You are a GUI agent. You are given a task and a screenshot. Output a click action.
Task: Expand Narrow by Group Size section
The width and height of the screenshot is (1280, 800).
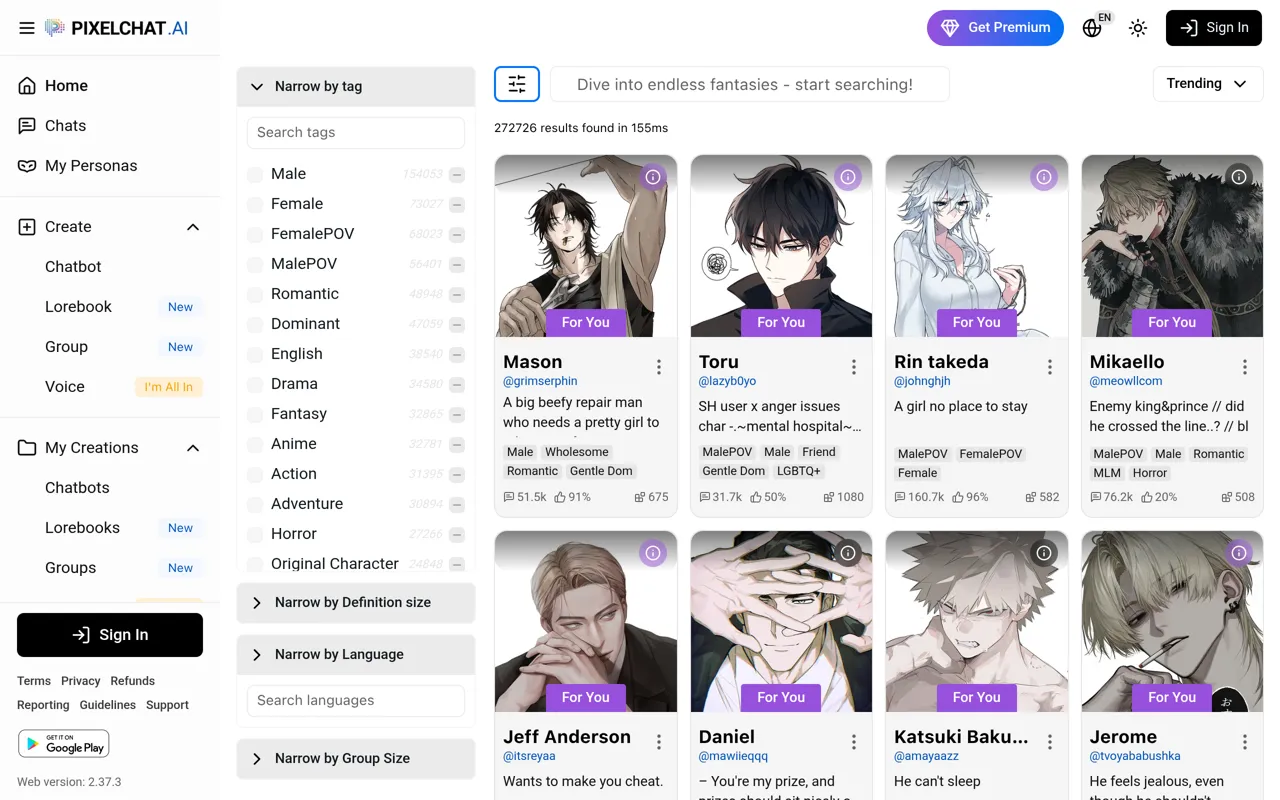(356, 759)
